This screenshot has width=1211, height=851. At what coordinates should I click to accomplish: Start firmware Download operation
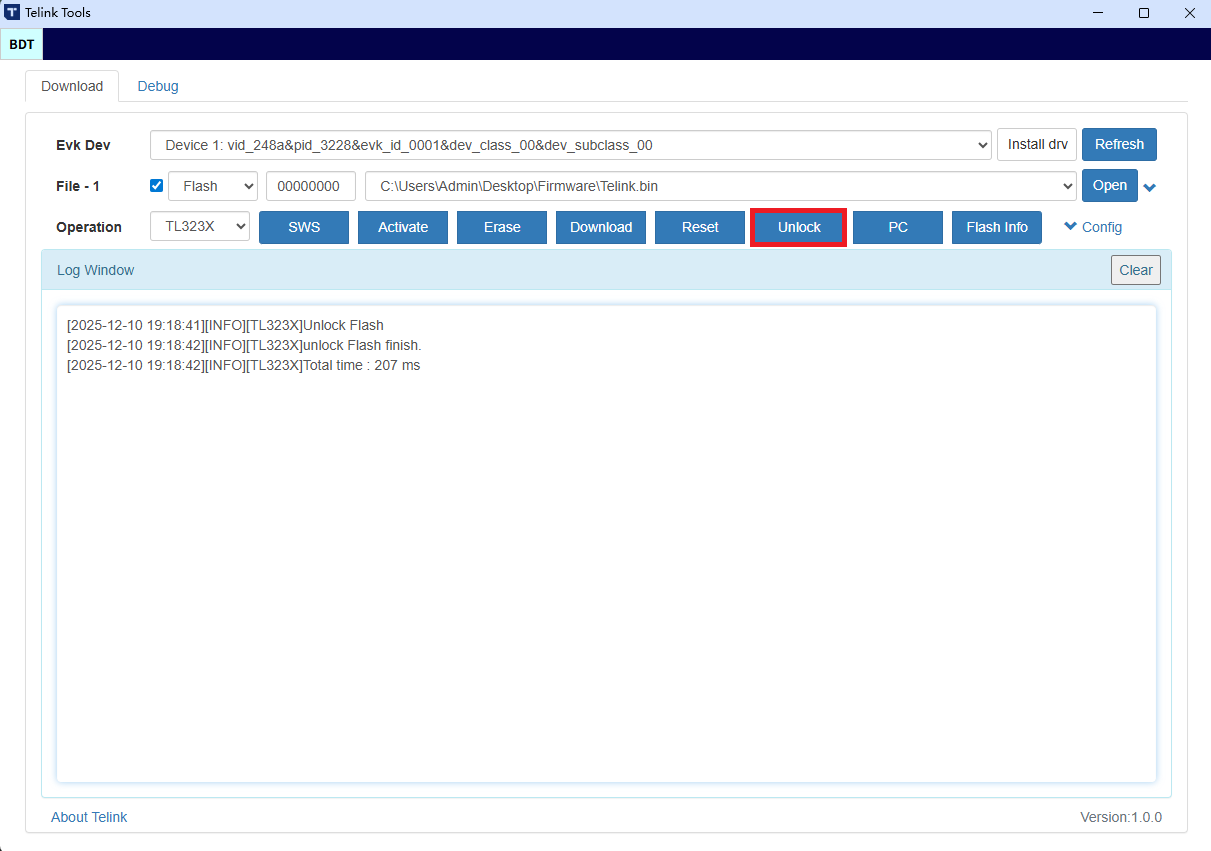pyautogui.click(x=601, y=227)
